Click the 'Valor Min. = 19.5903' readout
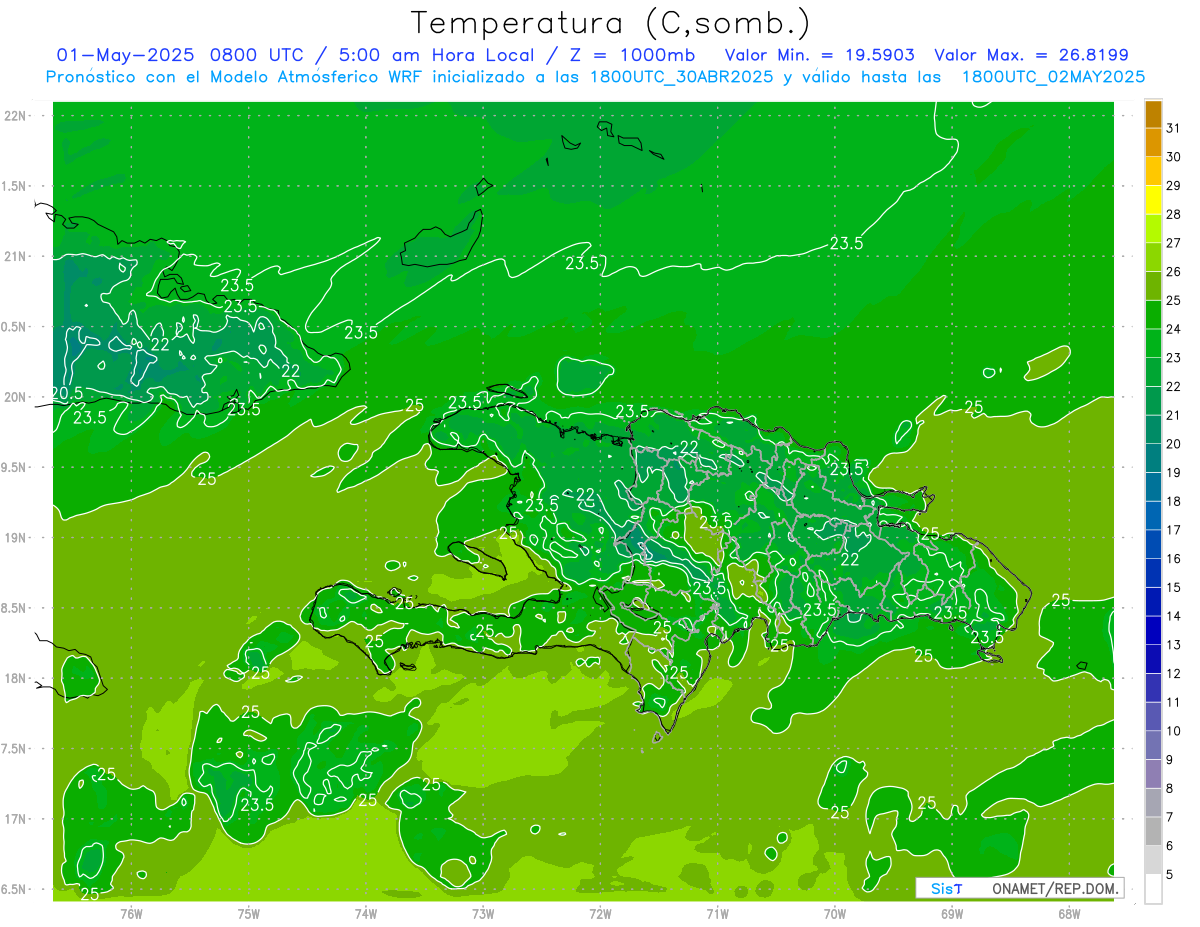The height and width of the screenshot is (927, 1200). [x=820, y=55]
